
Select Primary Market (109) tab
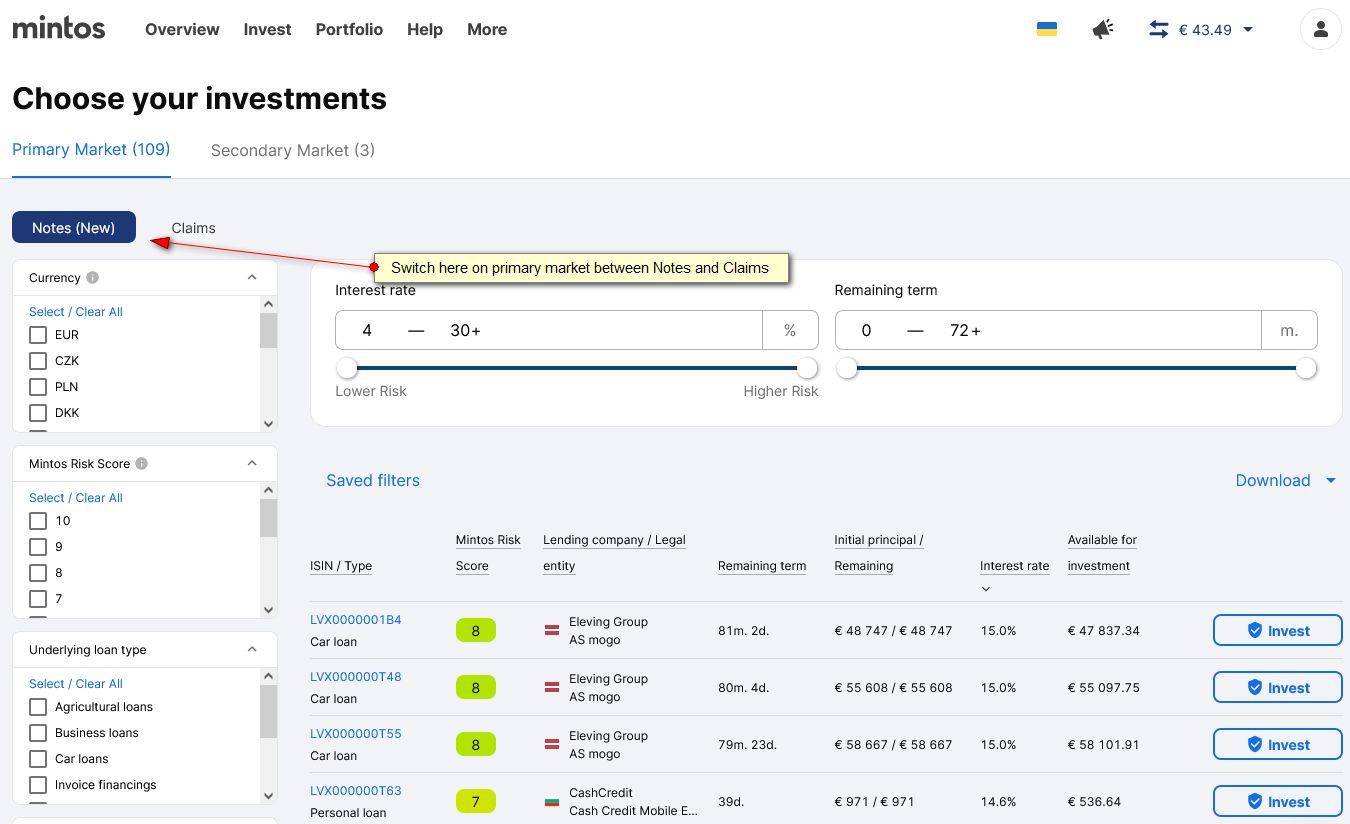coord(91,149)
